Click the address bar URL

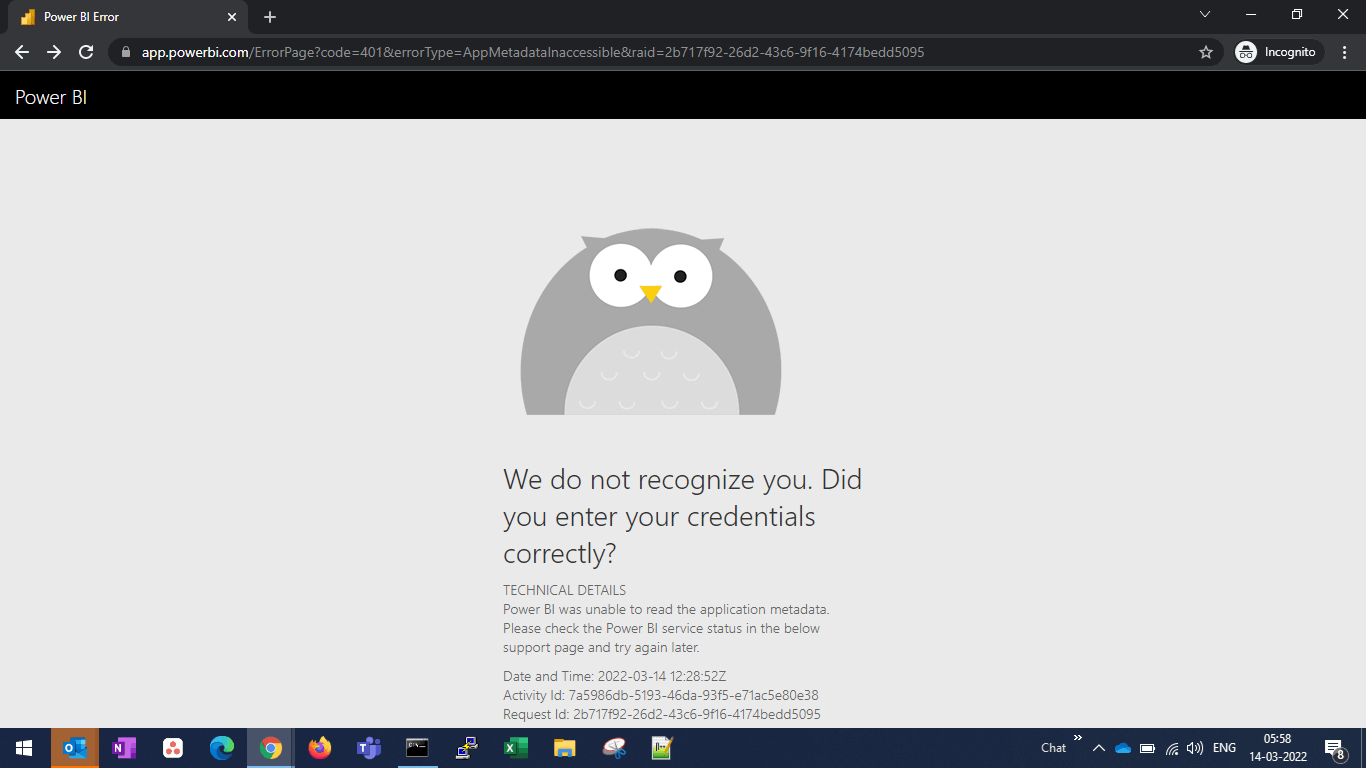pos(533,52)
